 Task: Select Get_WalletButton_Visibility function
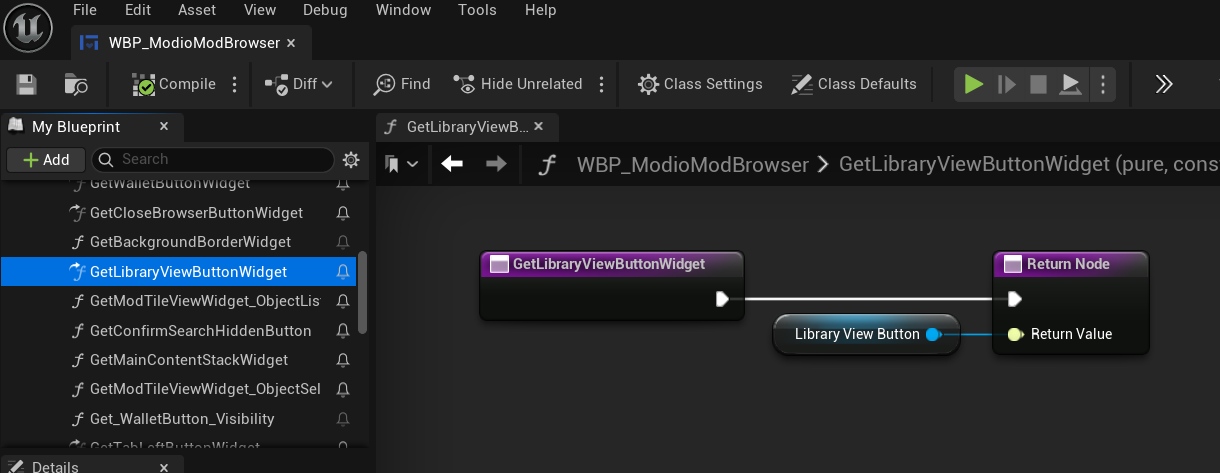click(x=182, y=419)
